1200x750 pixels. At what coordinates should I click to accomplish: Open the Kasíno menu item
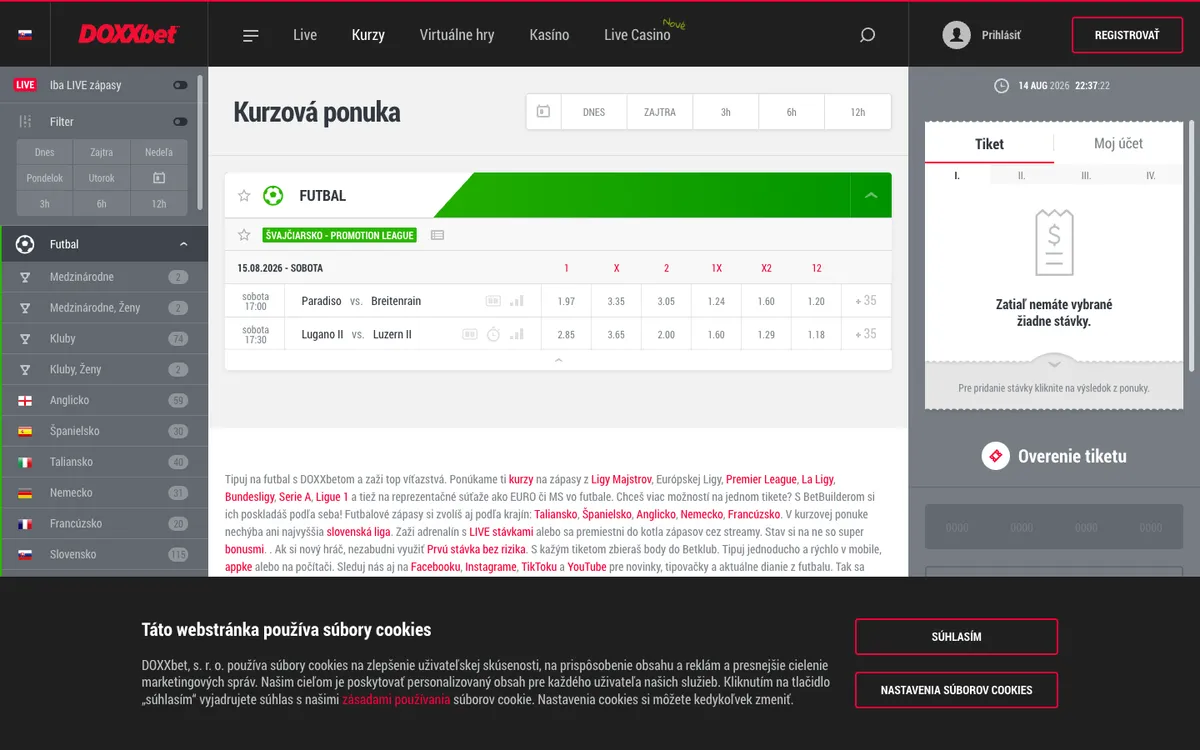[x=549, y=35]
